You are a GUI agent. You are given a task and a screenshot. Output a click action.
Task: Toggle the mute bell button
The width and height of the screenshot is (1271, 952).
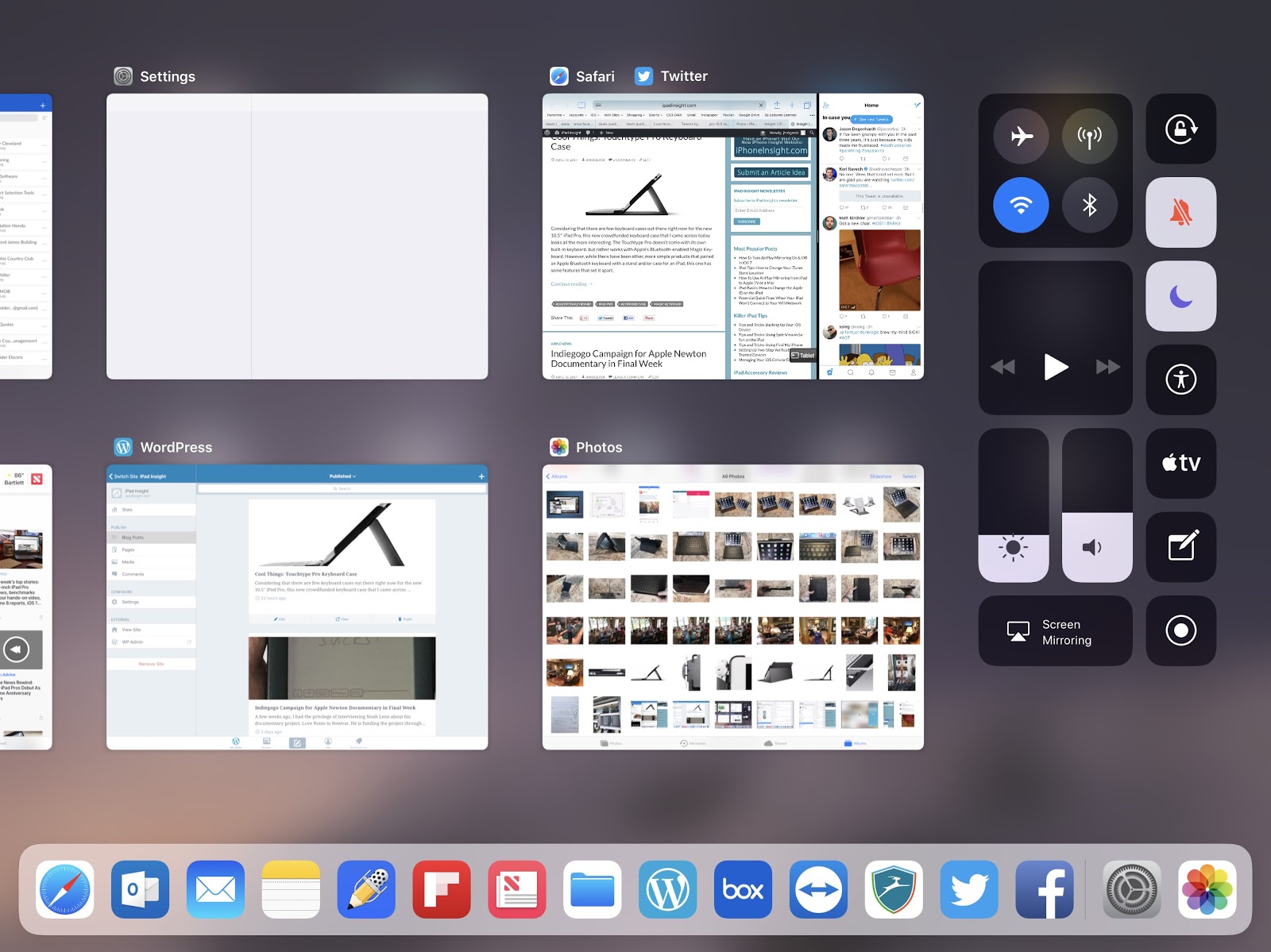point(1180,212)
